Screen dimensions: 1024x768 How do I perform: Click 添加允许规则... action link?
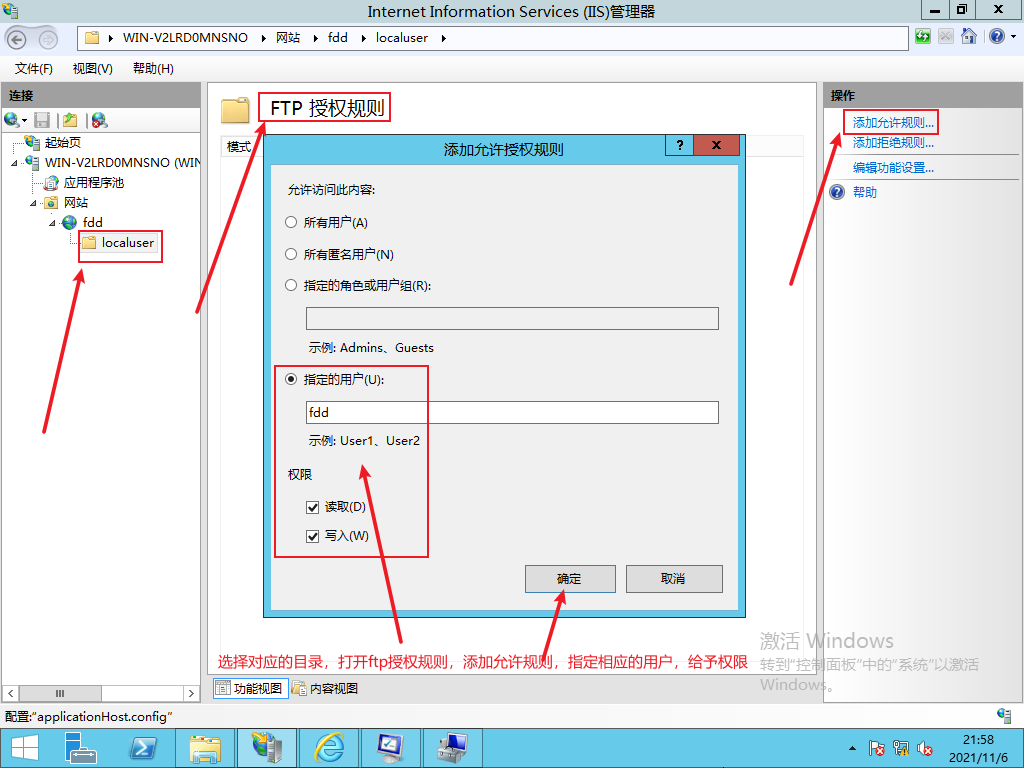(893, 123)
